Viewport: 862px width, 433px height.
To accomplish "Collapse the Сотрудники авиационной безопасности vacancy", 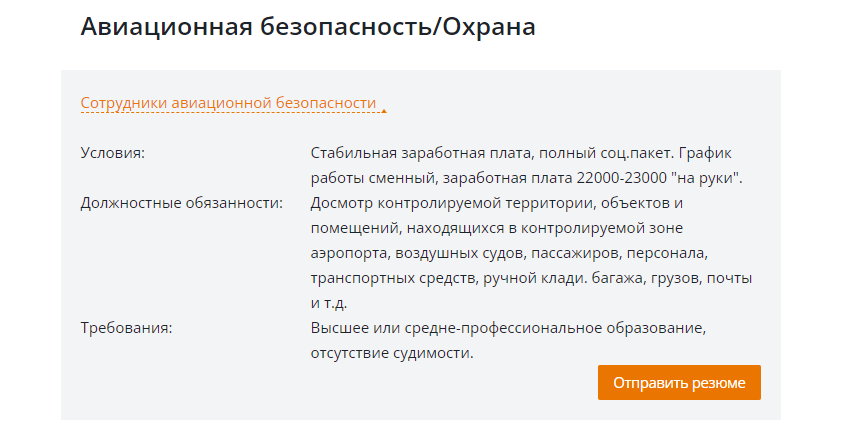I will click(228, 103).
